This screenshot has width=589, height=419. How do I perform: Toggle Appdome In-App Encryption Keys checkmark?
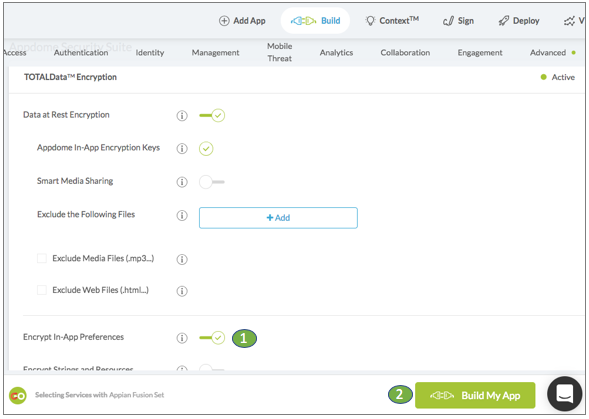pyautogui.click(x=206, y=149)
